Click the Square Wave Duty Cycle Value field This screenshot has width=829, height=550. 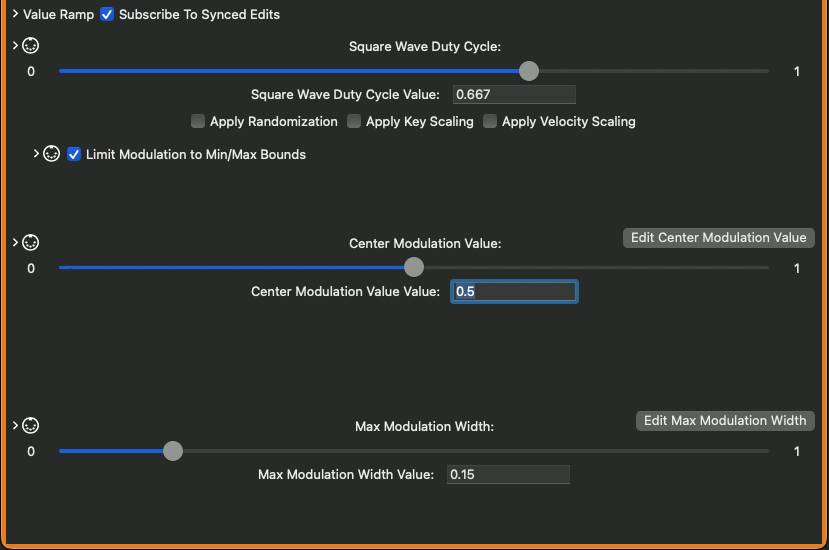coord(514,95)
